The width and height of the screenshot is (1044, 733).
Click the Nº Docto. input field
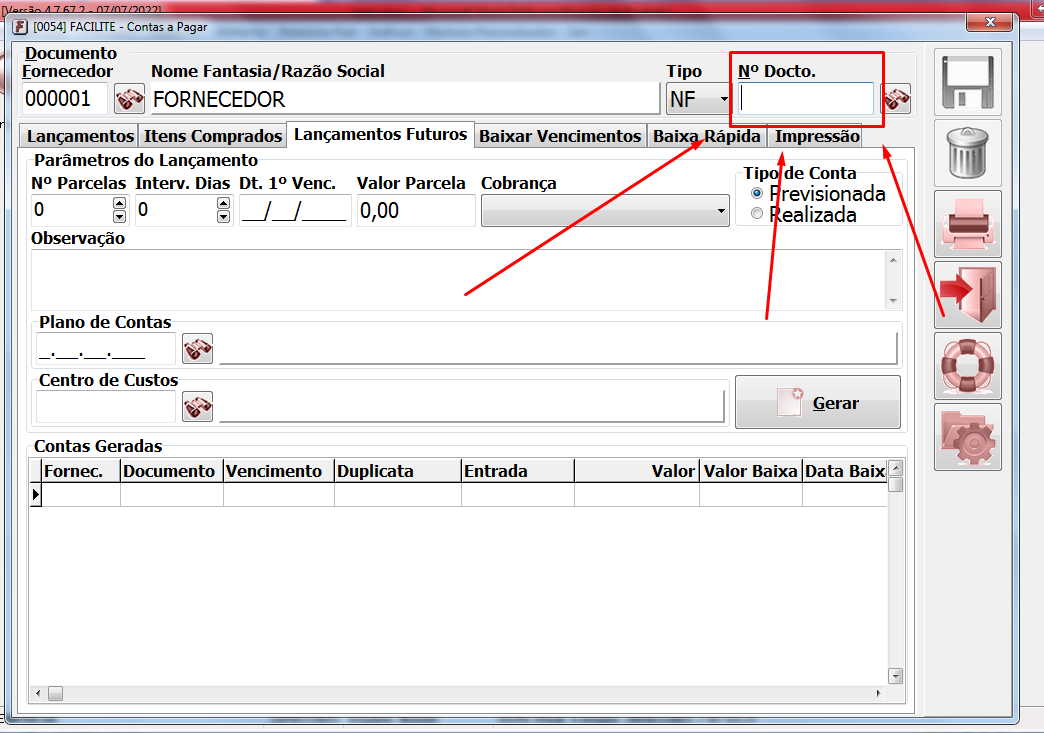(805, 99)
